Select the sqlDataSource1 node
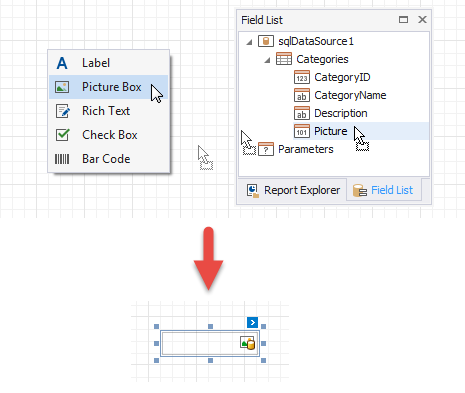This screenshot has width=465, height=393. pos(316,41)
